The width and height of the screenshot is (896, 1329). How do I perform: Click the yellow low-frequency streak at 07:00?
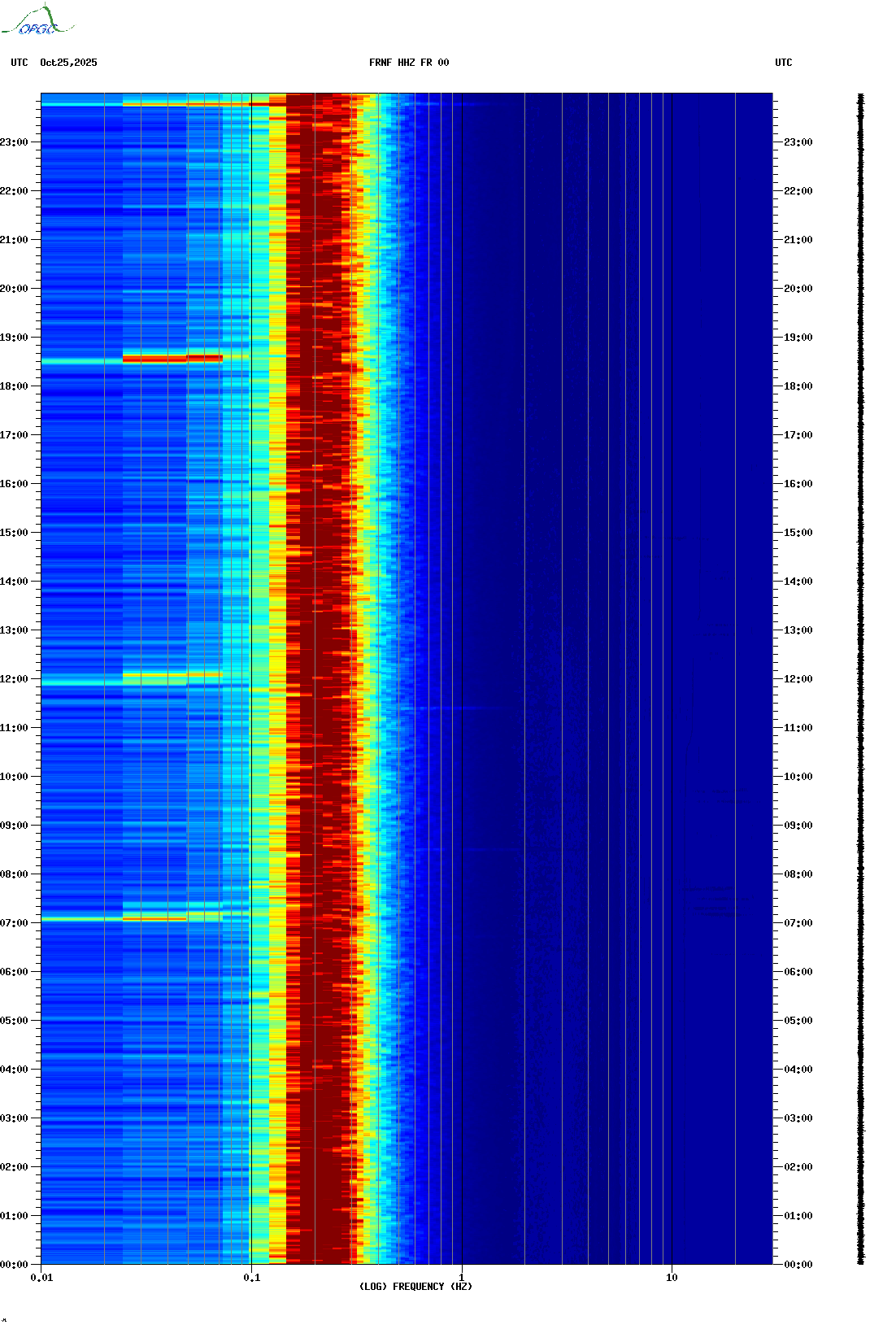point(154,918)
